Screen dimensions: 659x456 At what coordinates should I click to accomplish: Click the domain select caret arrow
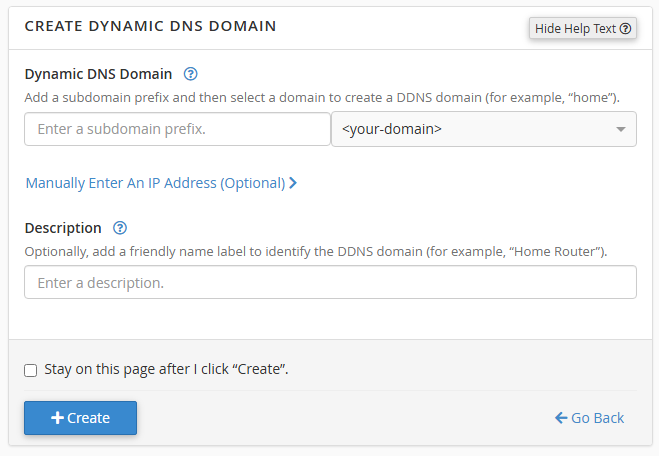(620, 130)
